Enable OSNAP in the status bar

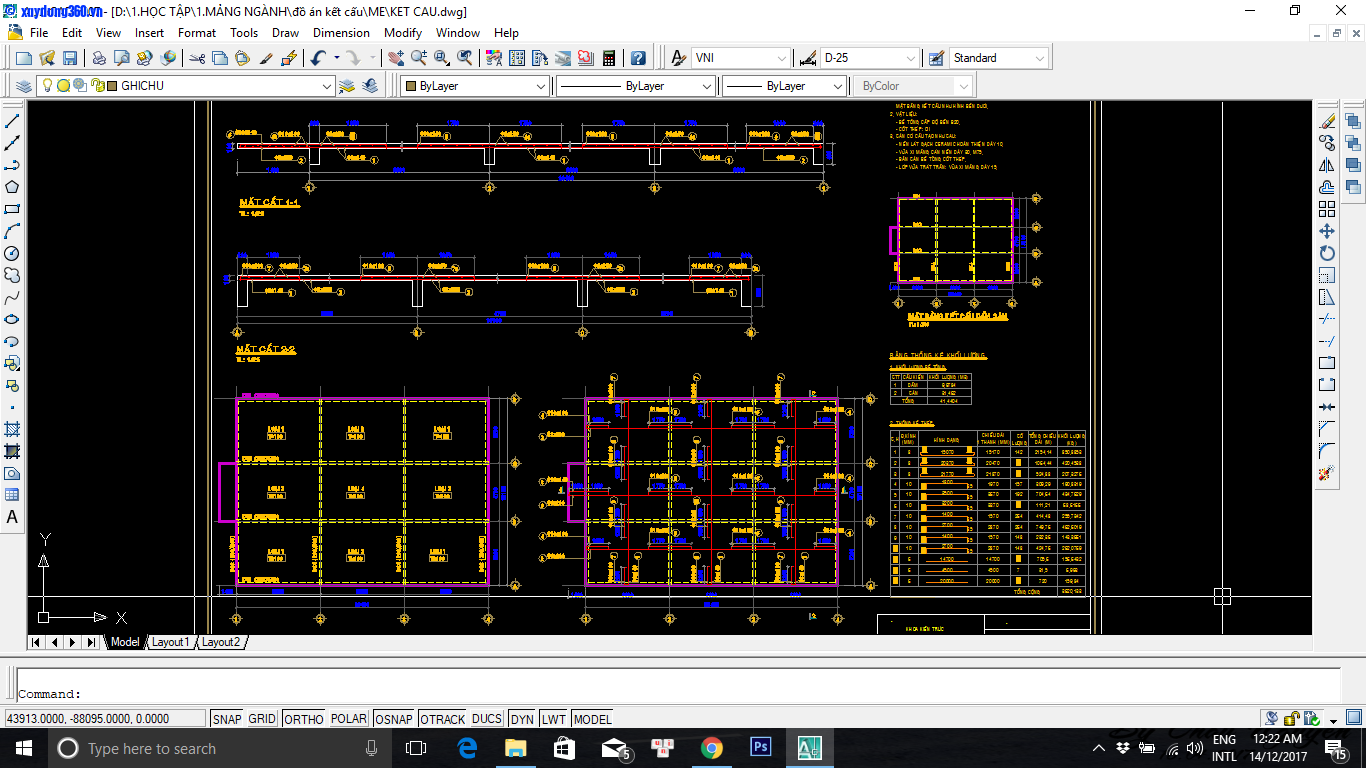point(394,718)
